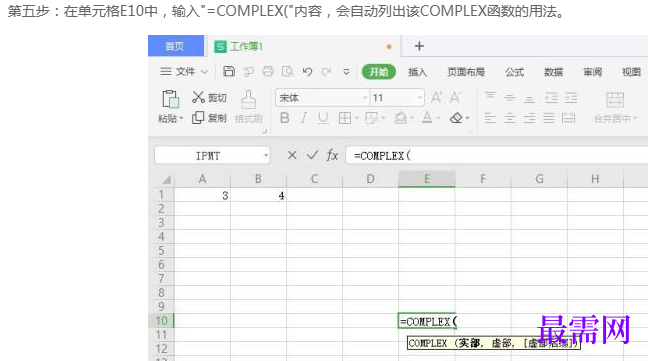Cut selection with 剪切
The image size is (649, 361).
click(x=209, y=98)
